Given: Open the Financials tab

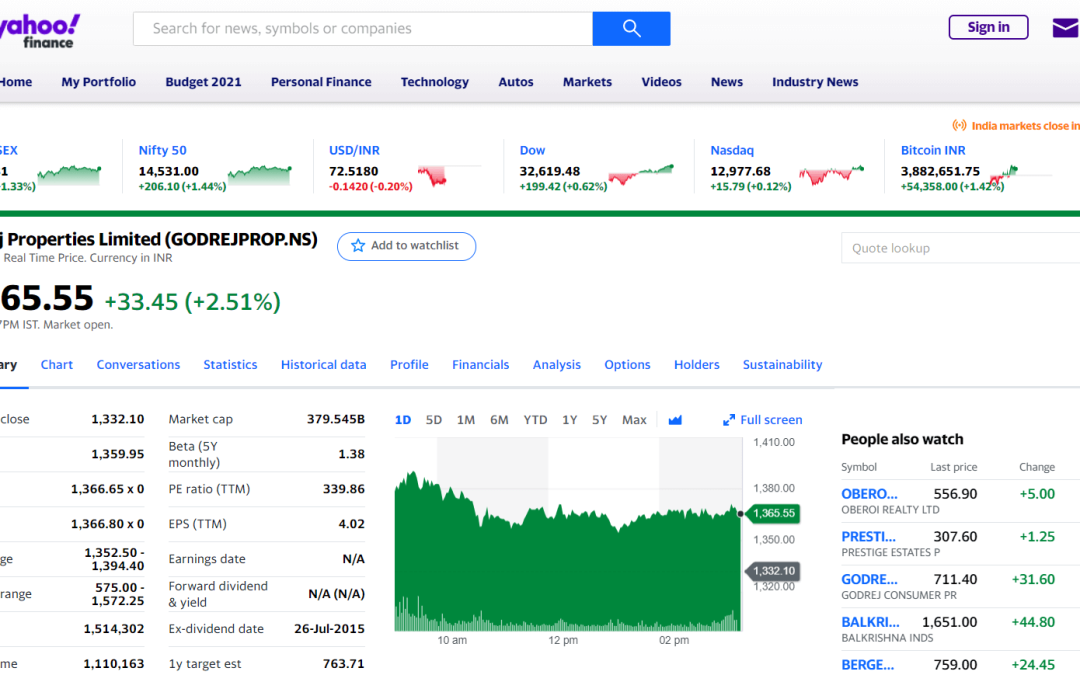Looking at the screenshot, I should point(481,364).
